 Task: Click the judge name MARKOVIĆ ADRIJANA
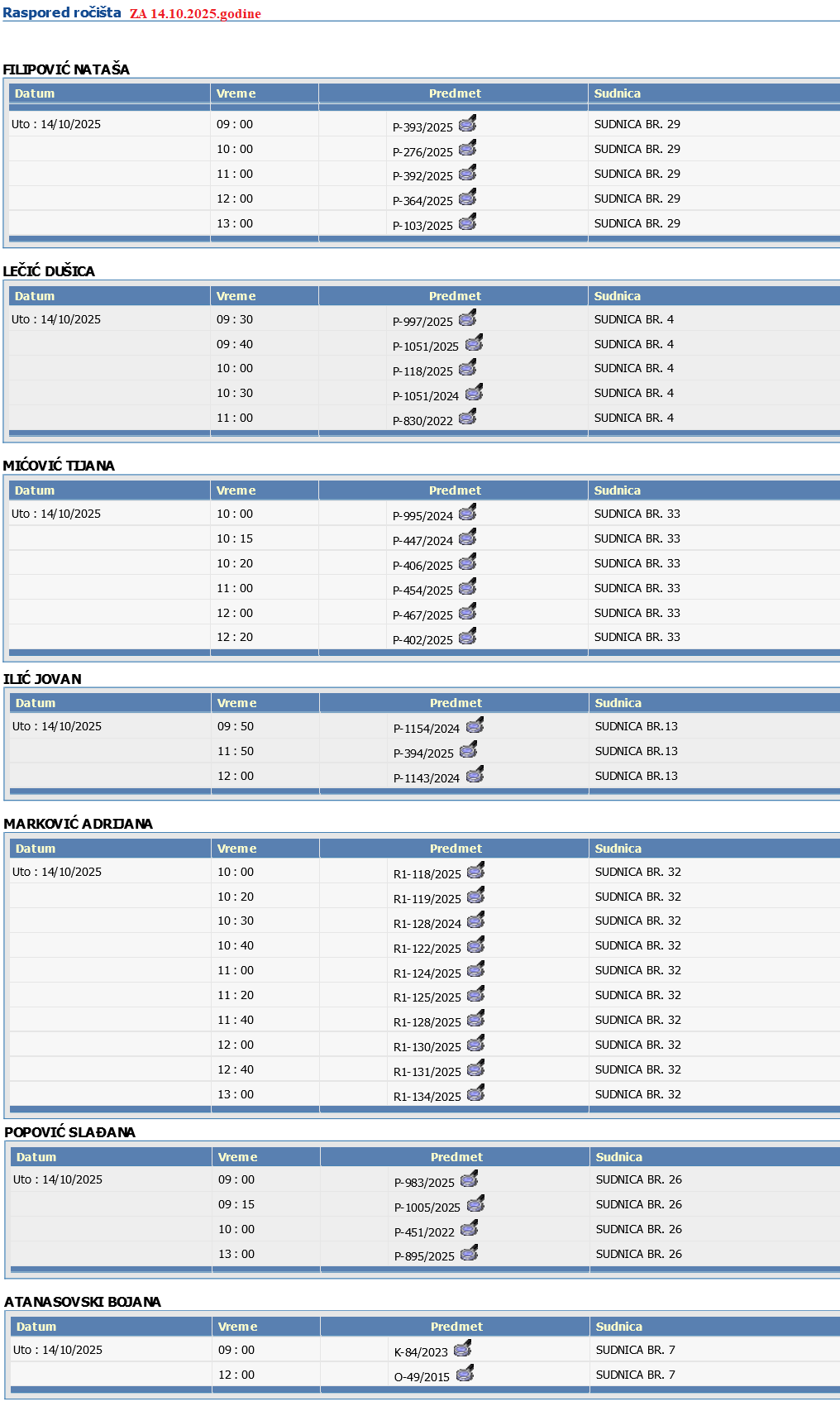(x=78, y=824)
